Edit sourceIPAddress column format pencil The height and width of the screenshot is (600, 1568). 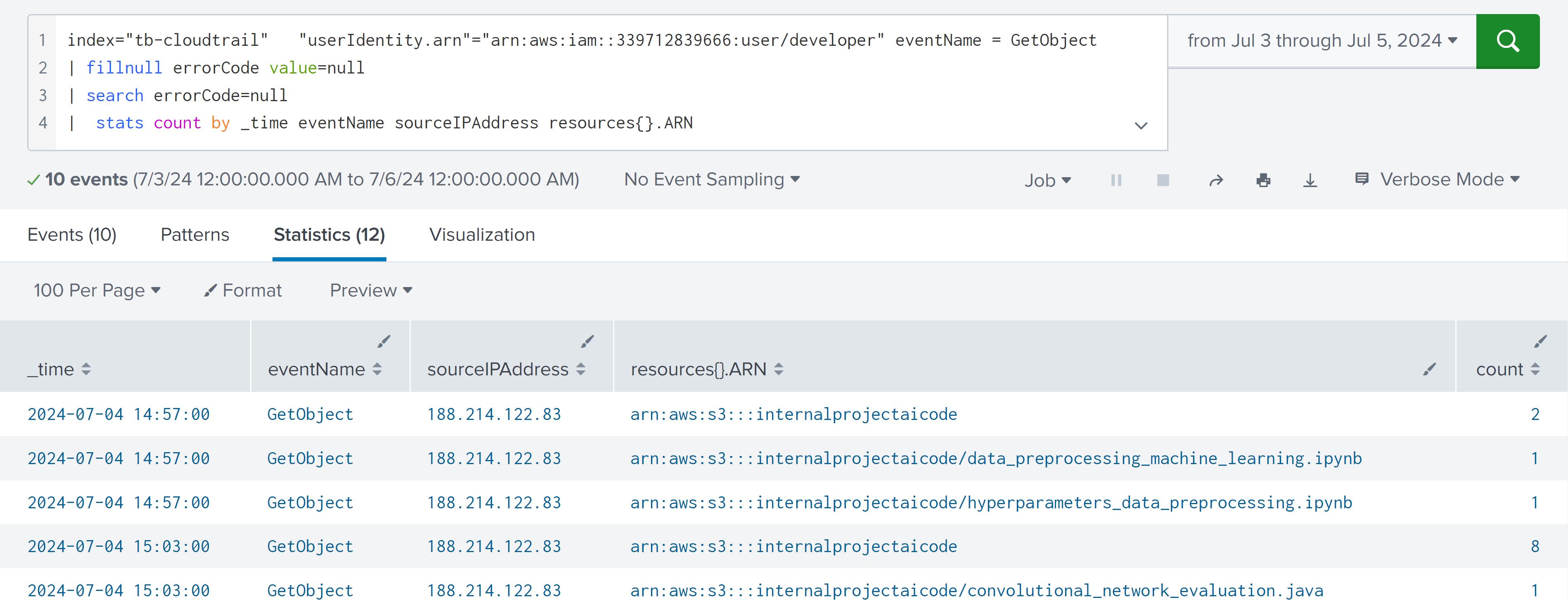point(587,342)
